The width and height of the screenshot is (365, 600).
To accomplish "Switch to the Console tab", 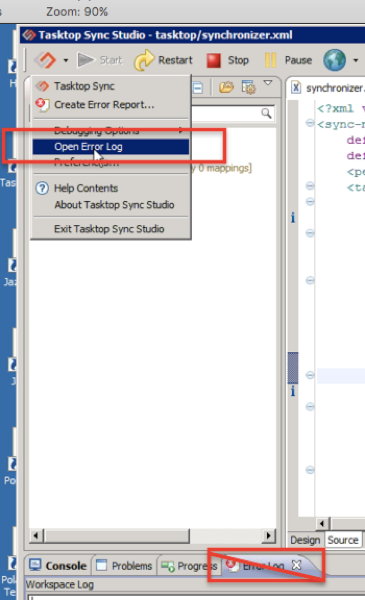I will (x=59, y=566).
